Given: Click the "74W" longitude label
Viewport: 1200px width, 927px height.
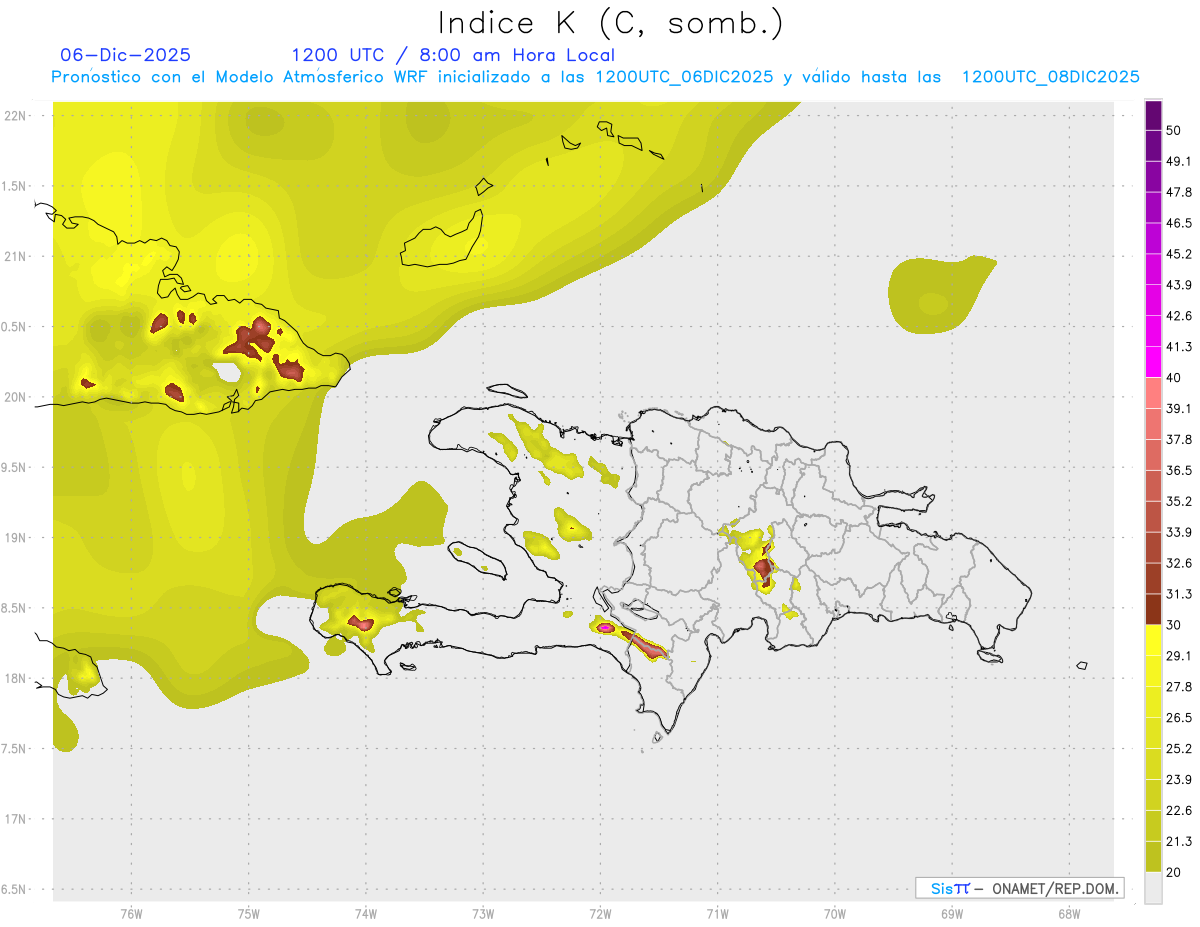Looking at the screenshot, I should [365, 913].
